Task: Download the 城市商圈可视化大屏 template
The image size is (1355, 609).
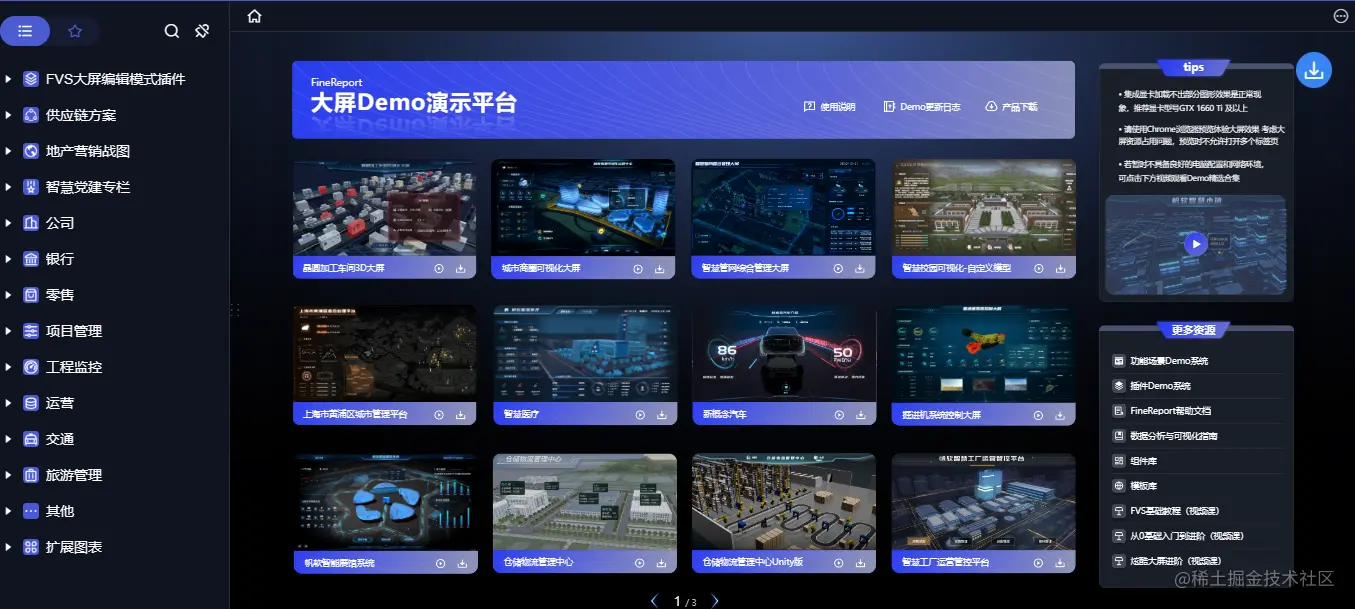Action: point(661,269)
